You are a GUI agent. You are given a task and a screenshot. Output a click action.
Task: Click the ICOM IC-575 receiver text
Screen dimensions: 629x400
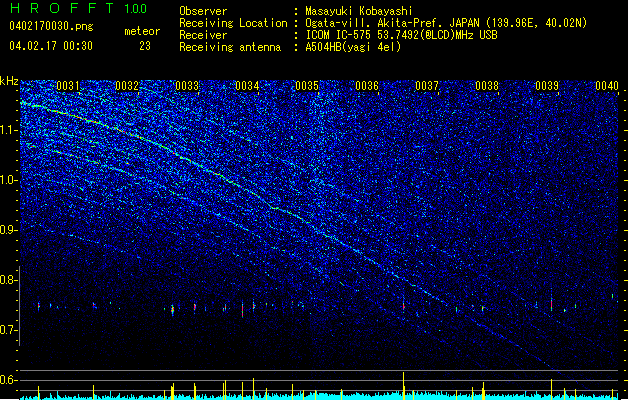(401, 35)
